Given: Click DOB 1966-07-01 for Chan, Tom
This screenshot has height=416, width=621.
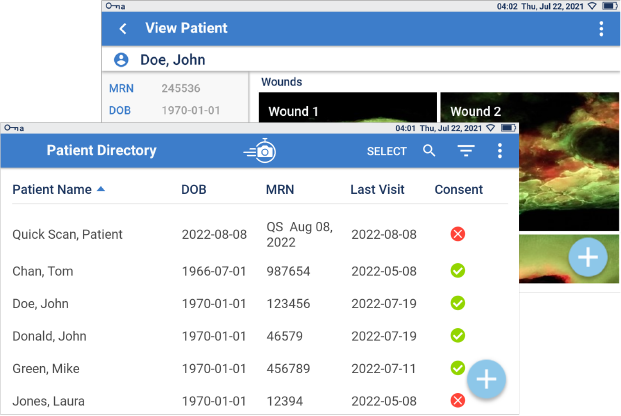Looking at the screenshot, I should (x=214, y=271).
